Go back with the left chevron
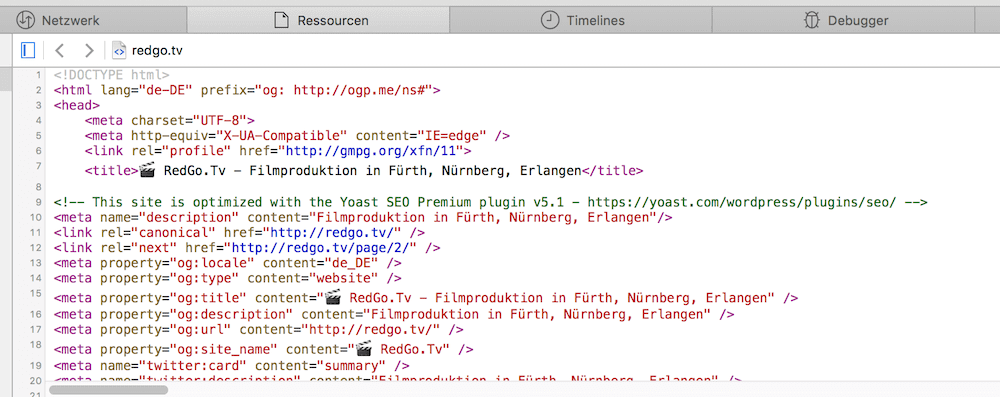 [x=59, y=50]
